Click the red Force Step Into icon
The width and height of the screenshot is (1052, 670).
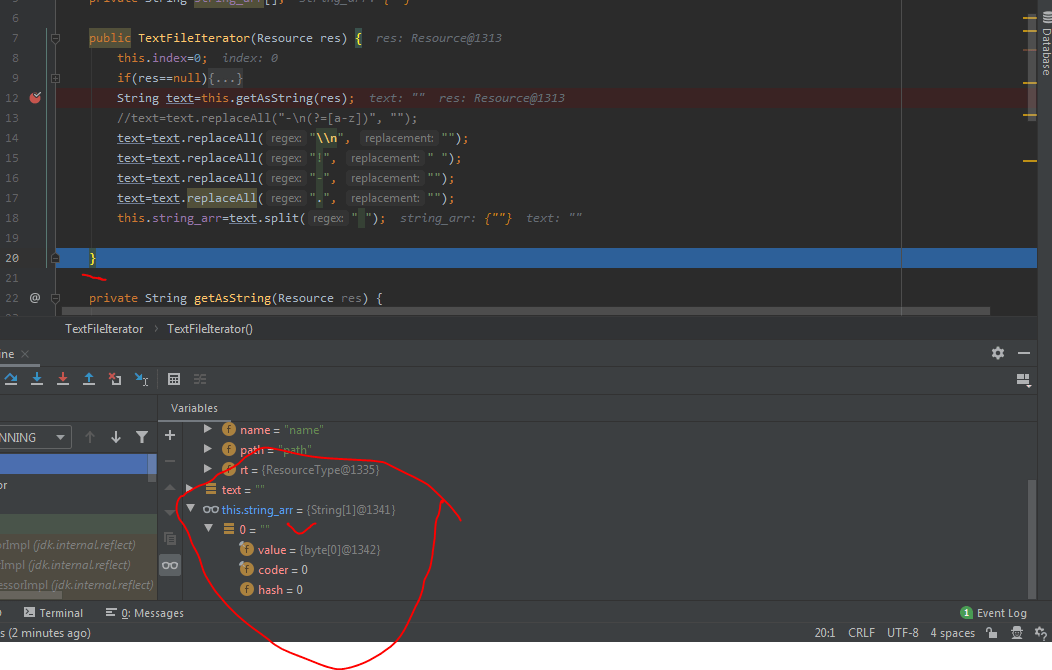[62, 379]
